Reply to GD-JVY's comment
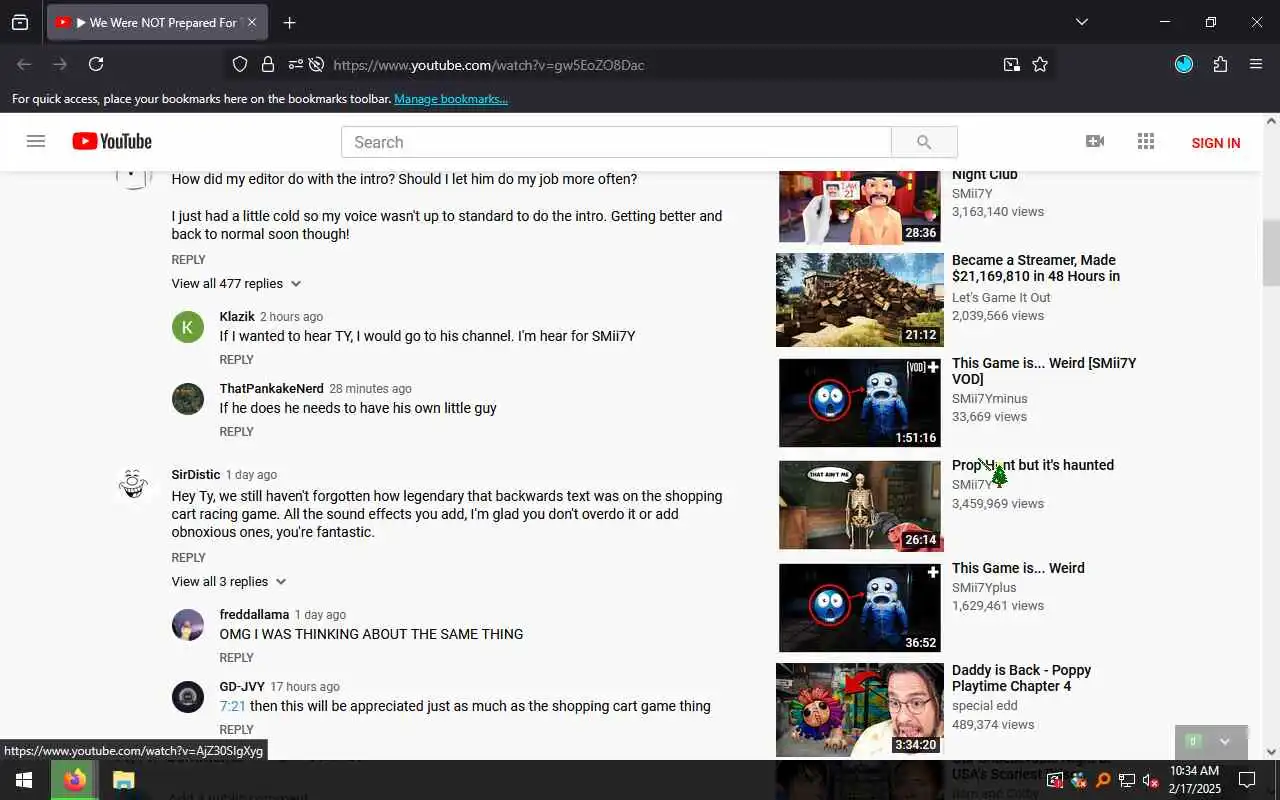 pyautogui.click(x=236, y=730)
